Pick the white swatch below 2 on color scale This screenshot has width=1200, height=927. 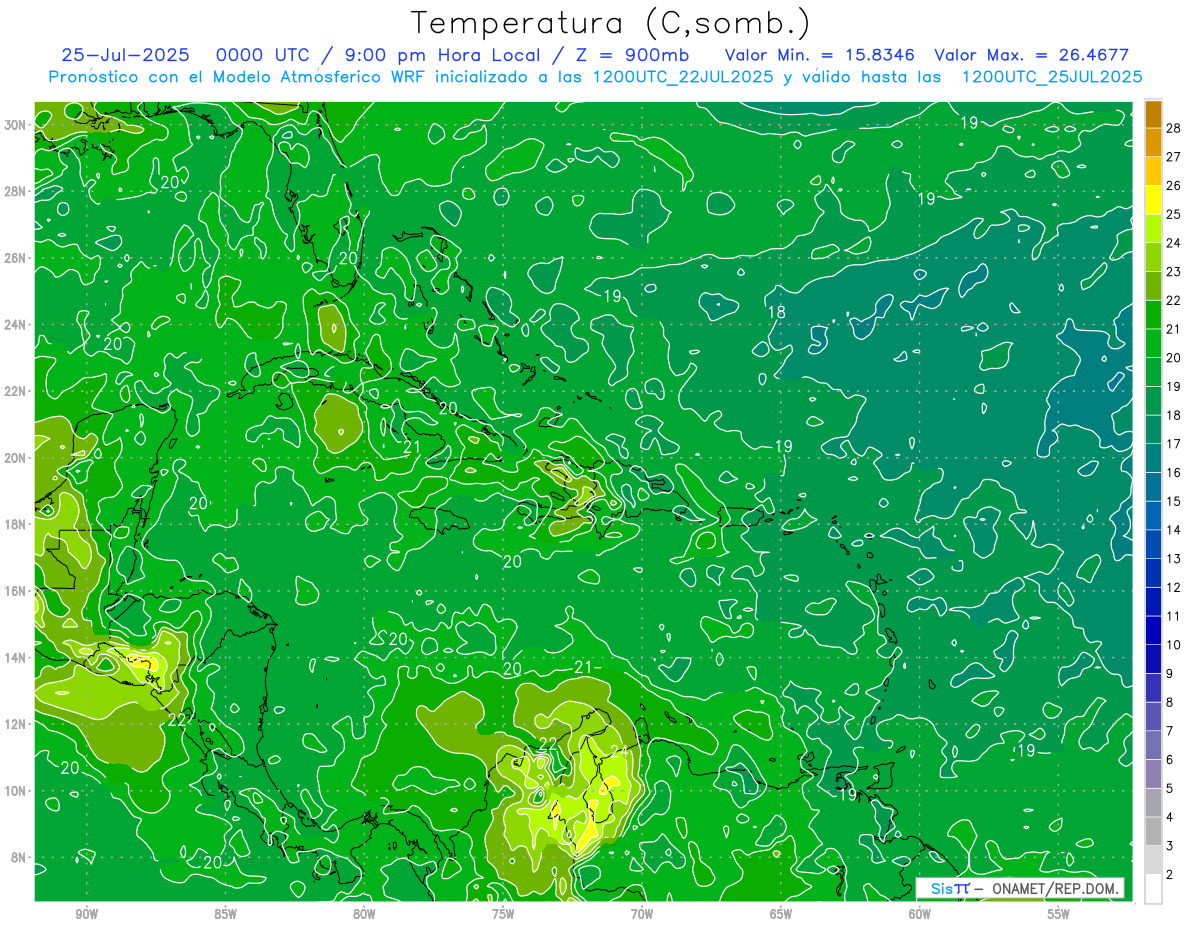click(x=1153, y=888)
